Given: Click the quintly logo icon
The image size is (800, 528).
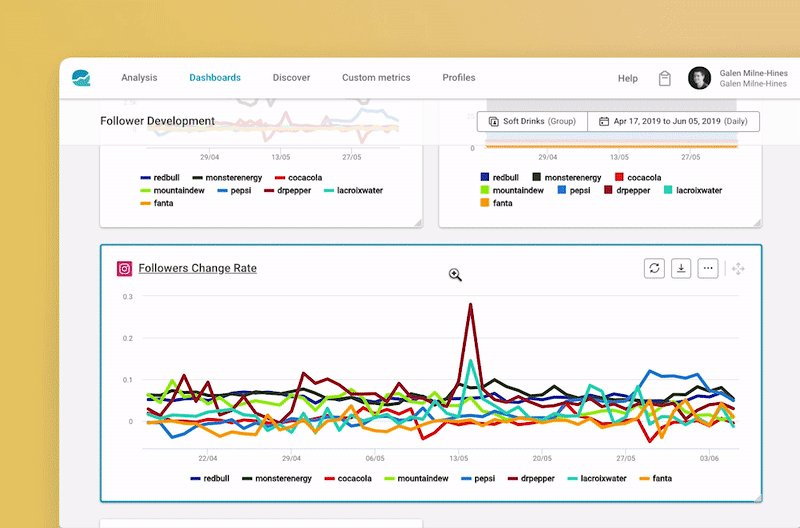Looking at the screenshot, I should pyautogui.click(x=81, y=78).
